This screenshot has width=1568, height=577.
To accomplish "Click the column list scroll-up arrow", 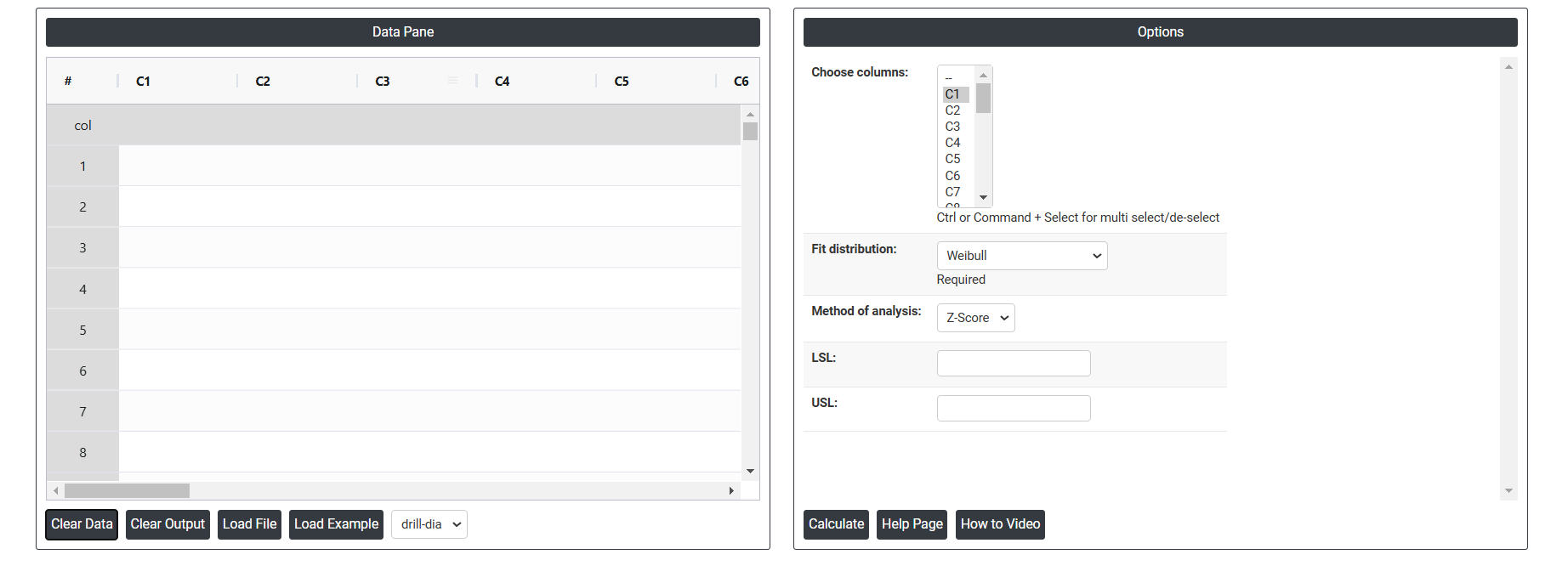I will [x=983, y=75].
